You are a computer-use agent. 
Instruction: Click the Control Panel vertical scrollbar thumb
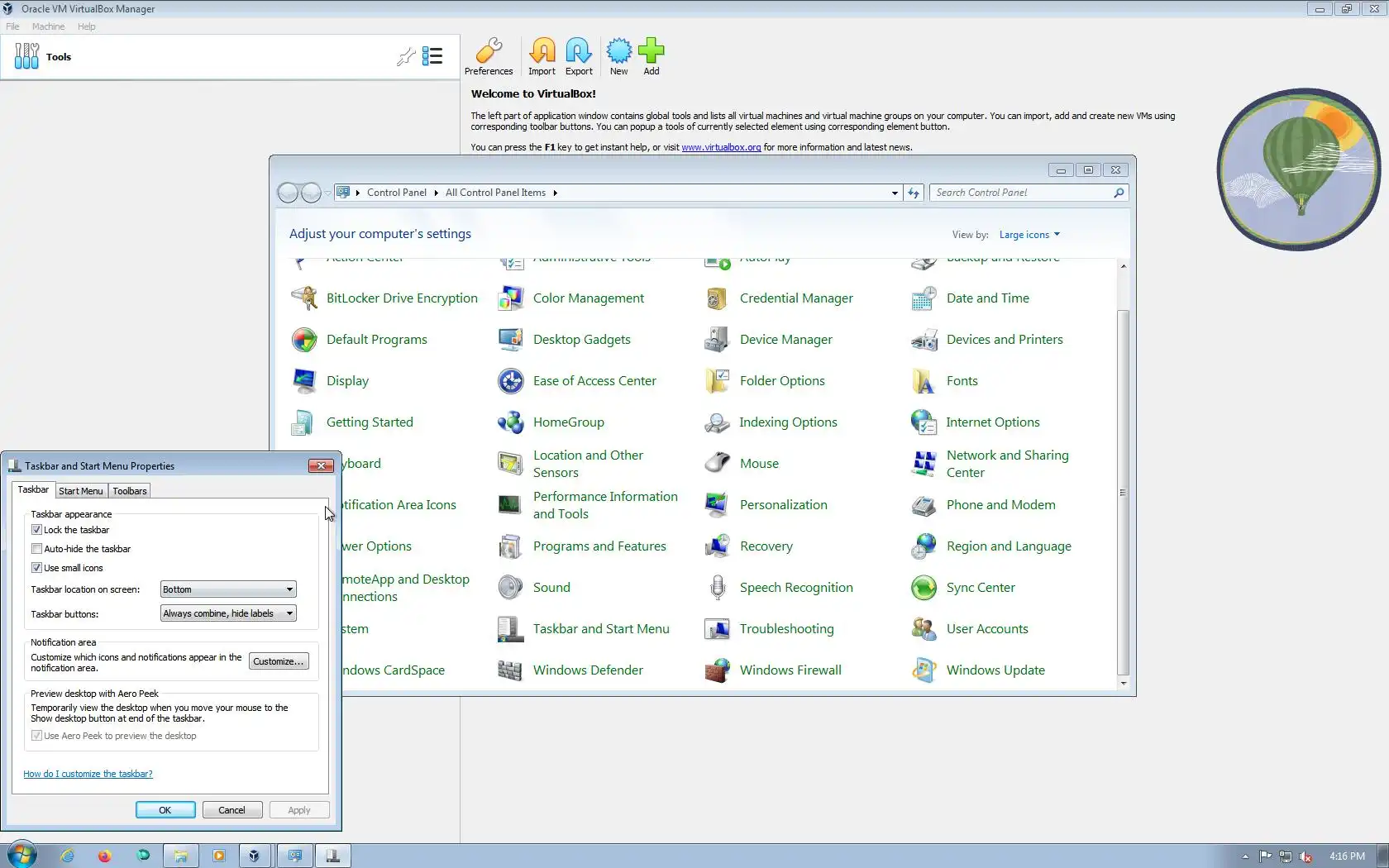(x=1123, y=493)
